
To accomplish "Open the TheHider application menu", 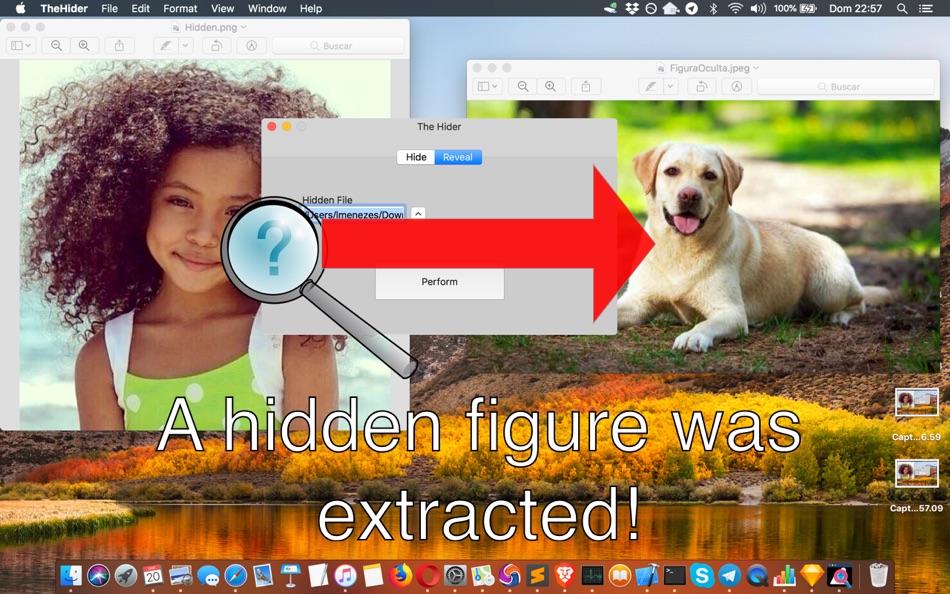I will click(64, 8).
